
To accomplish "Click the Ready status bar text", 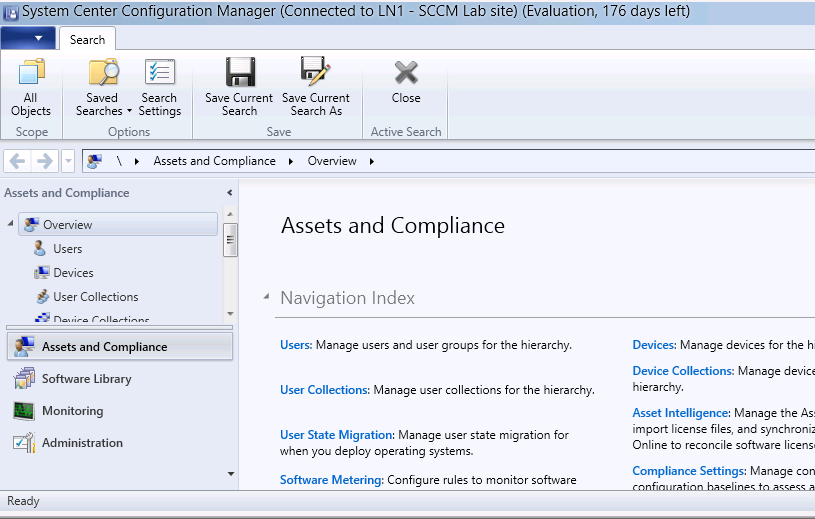I will click(x=23, y=501).
